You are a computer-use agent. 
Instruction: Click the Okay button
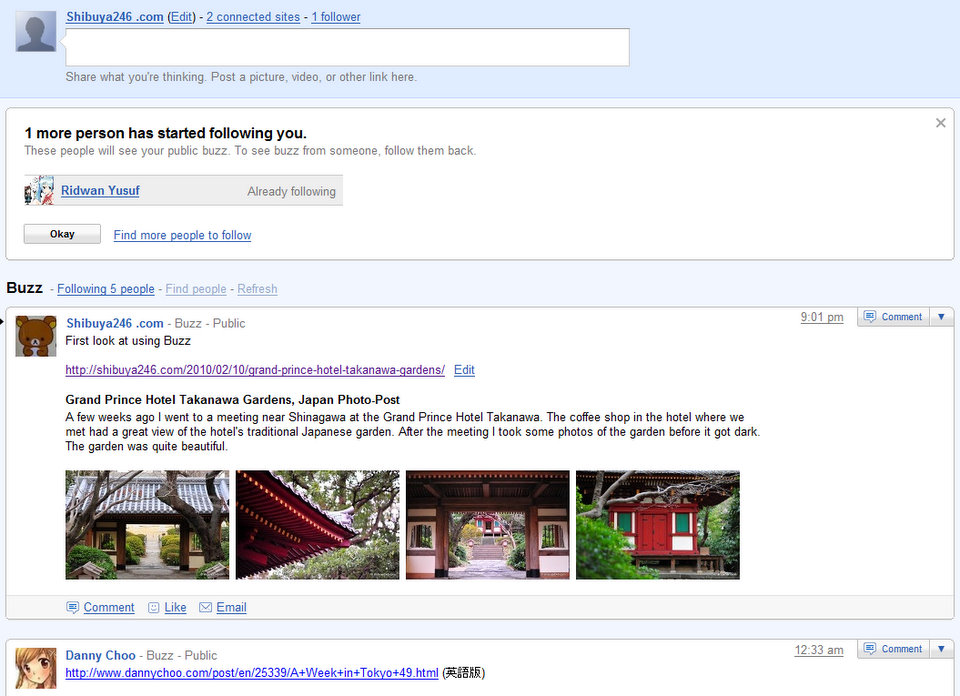point(62,234)
